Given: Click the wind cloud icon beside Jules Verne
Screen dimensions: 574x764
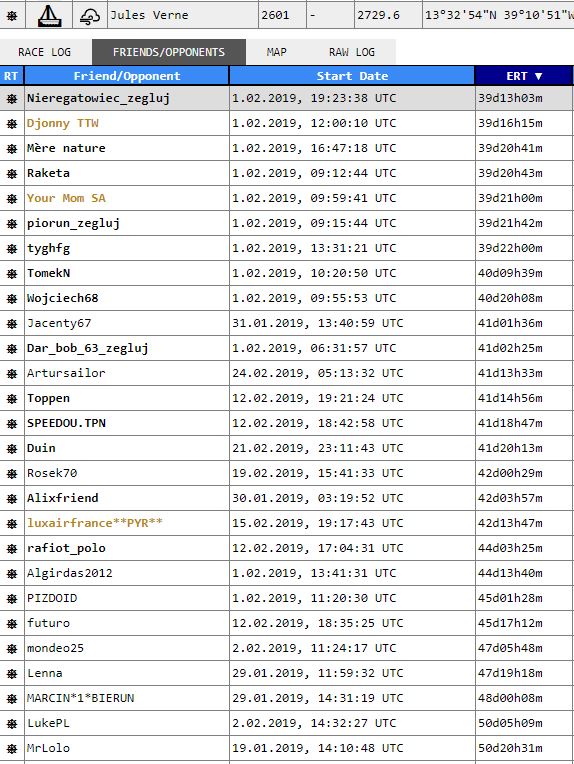Looking at the screenshot, I should coord(90,16).
